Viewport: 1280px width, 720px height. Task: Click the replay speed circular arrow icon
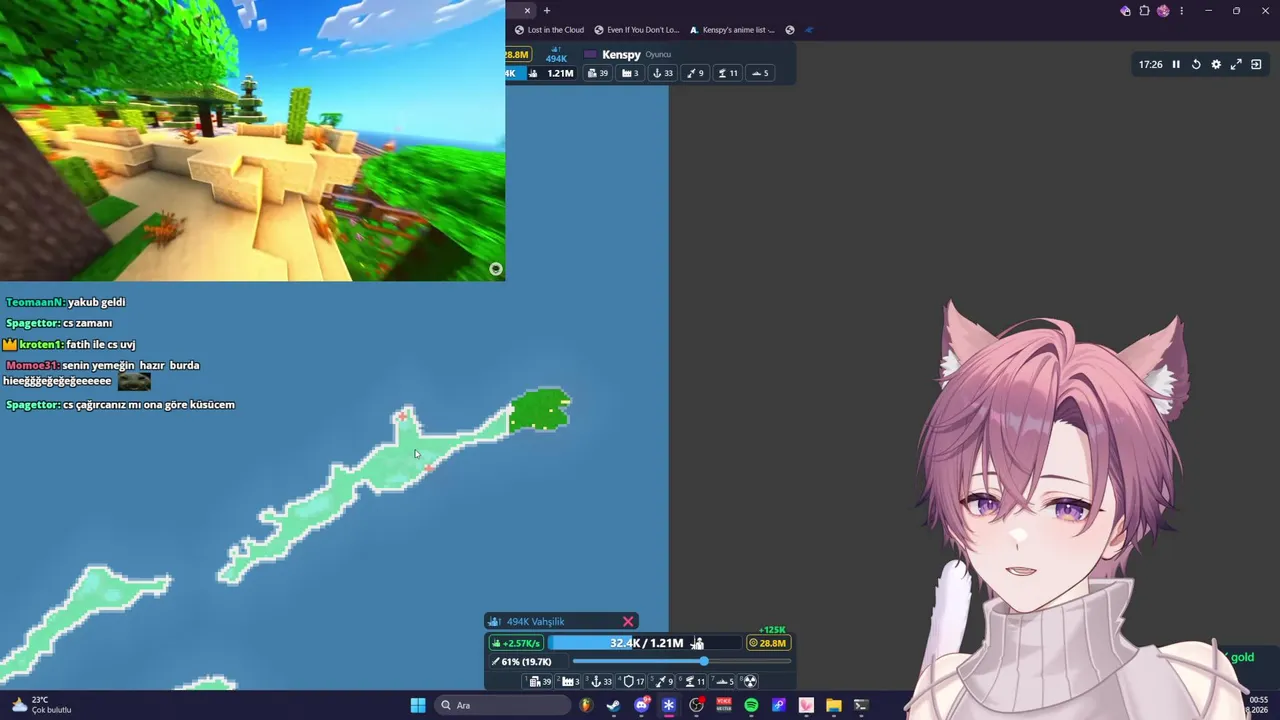pos(1196,64)
